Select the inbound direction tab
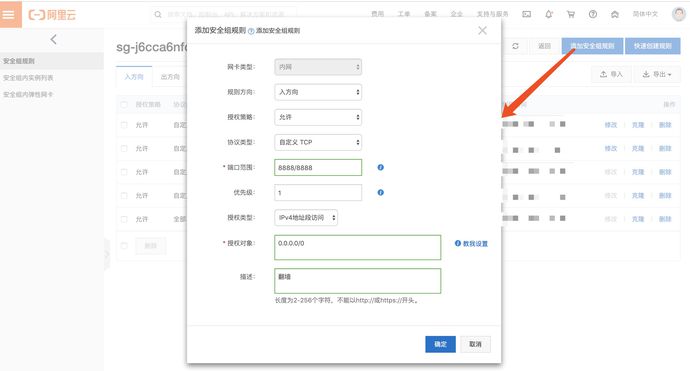Viewport: 690px width, 371px height. 134,77
